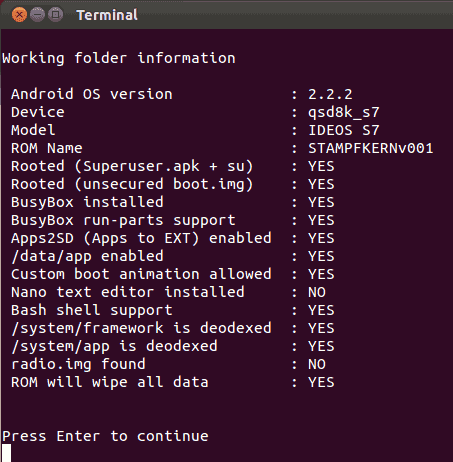This screenshot has width=453, height=462.
Task: Click the ROM name STAMPFKERNv001
Action: pyautogui.click(x=371, y=148)
